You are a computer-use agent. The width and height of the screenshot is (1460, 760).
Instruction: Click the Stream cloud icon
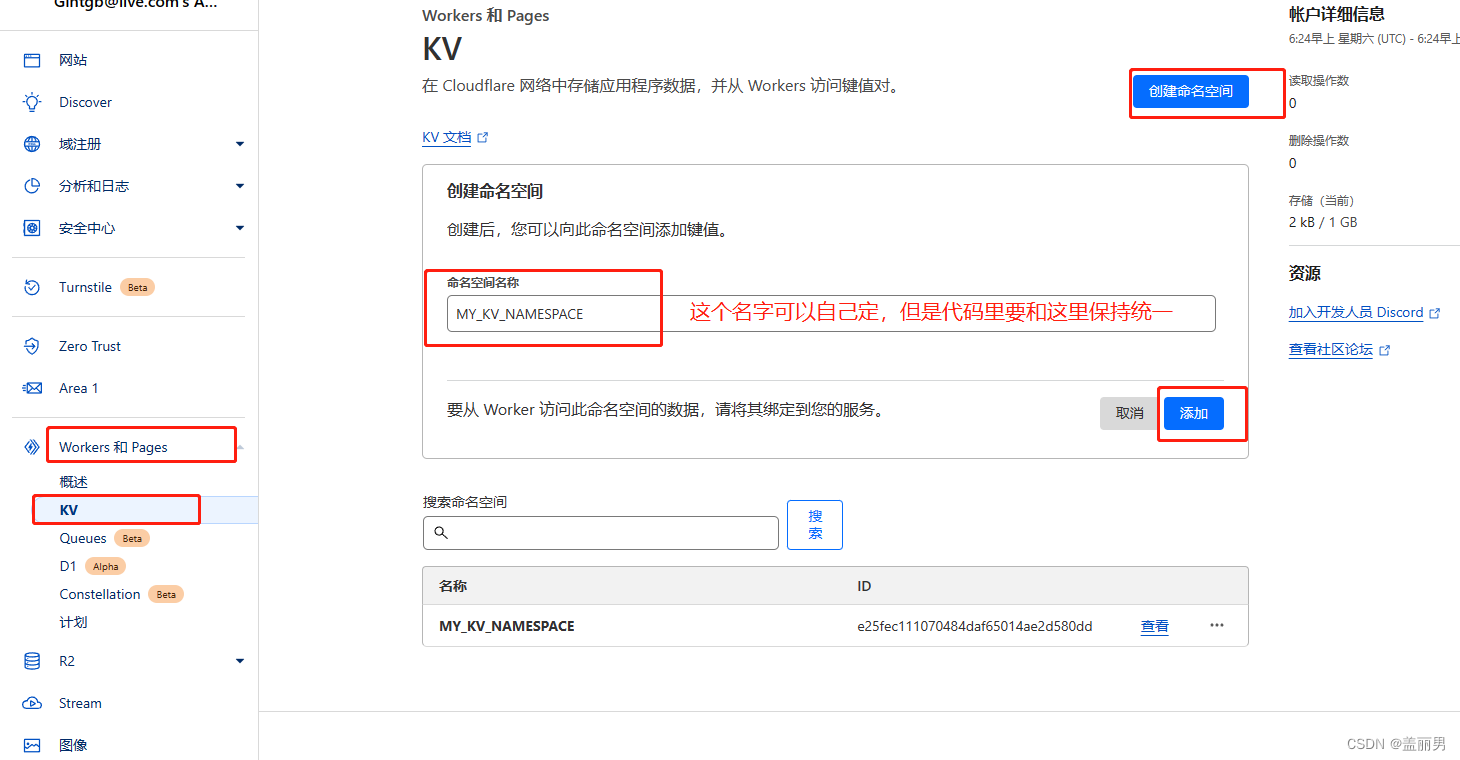pyautogui.click(x=32, y=703)
